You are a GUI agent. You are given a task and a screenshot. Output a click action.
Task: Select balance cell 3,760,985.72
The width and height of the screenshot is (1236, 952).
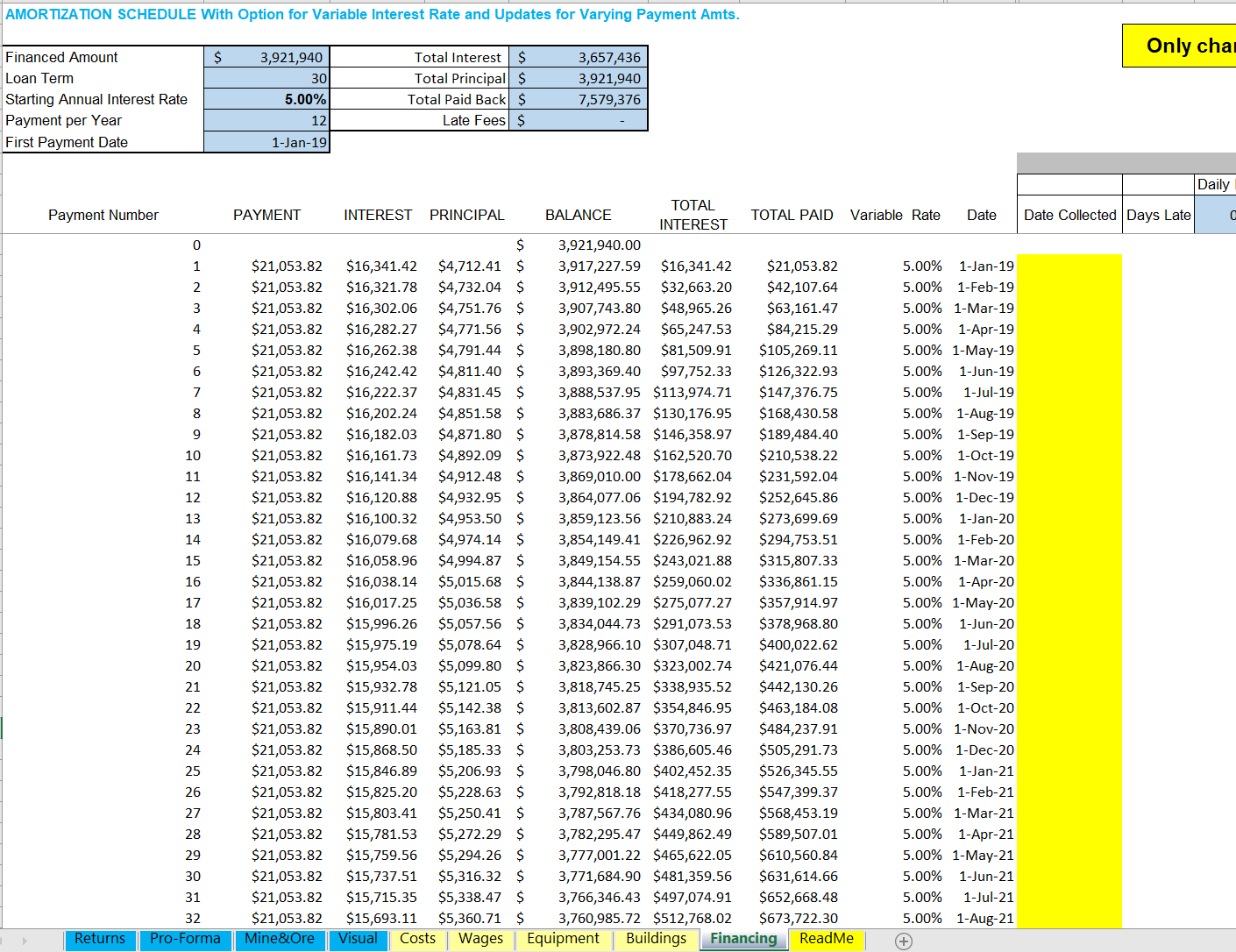click(x=579, y=918)
